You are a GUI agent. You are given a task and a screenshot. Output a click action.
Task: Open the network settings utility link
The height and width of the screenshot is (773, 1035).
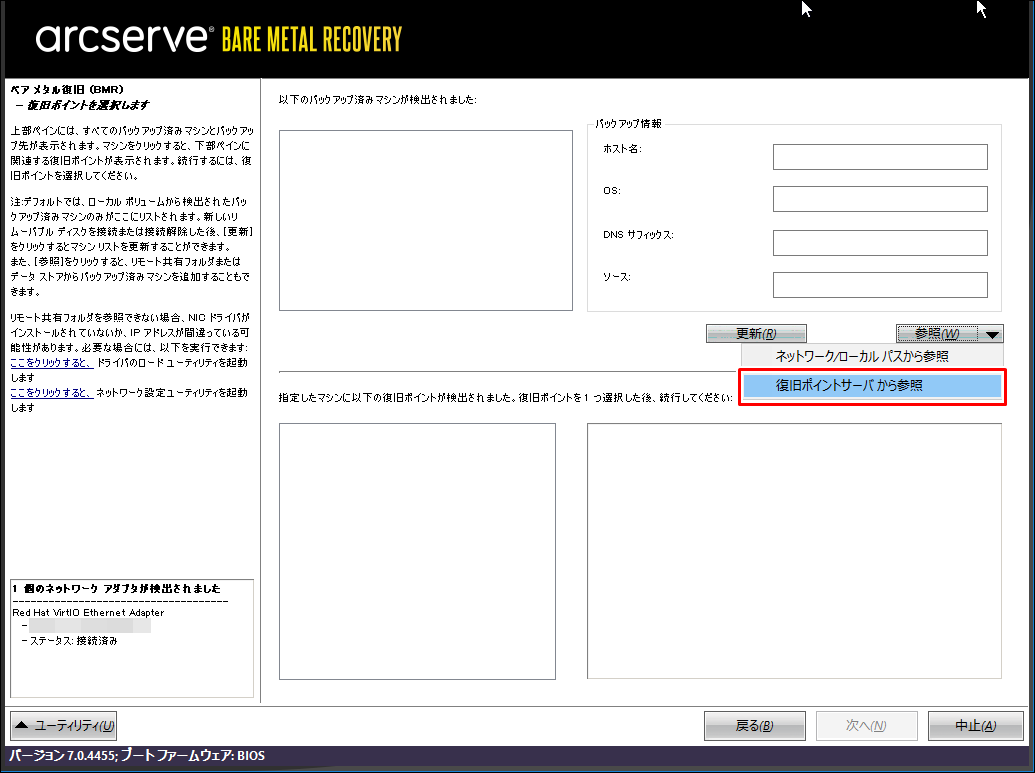52,393
